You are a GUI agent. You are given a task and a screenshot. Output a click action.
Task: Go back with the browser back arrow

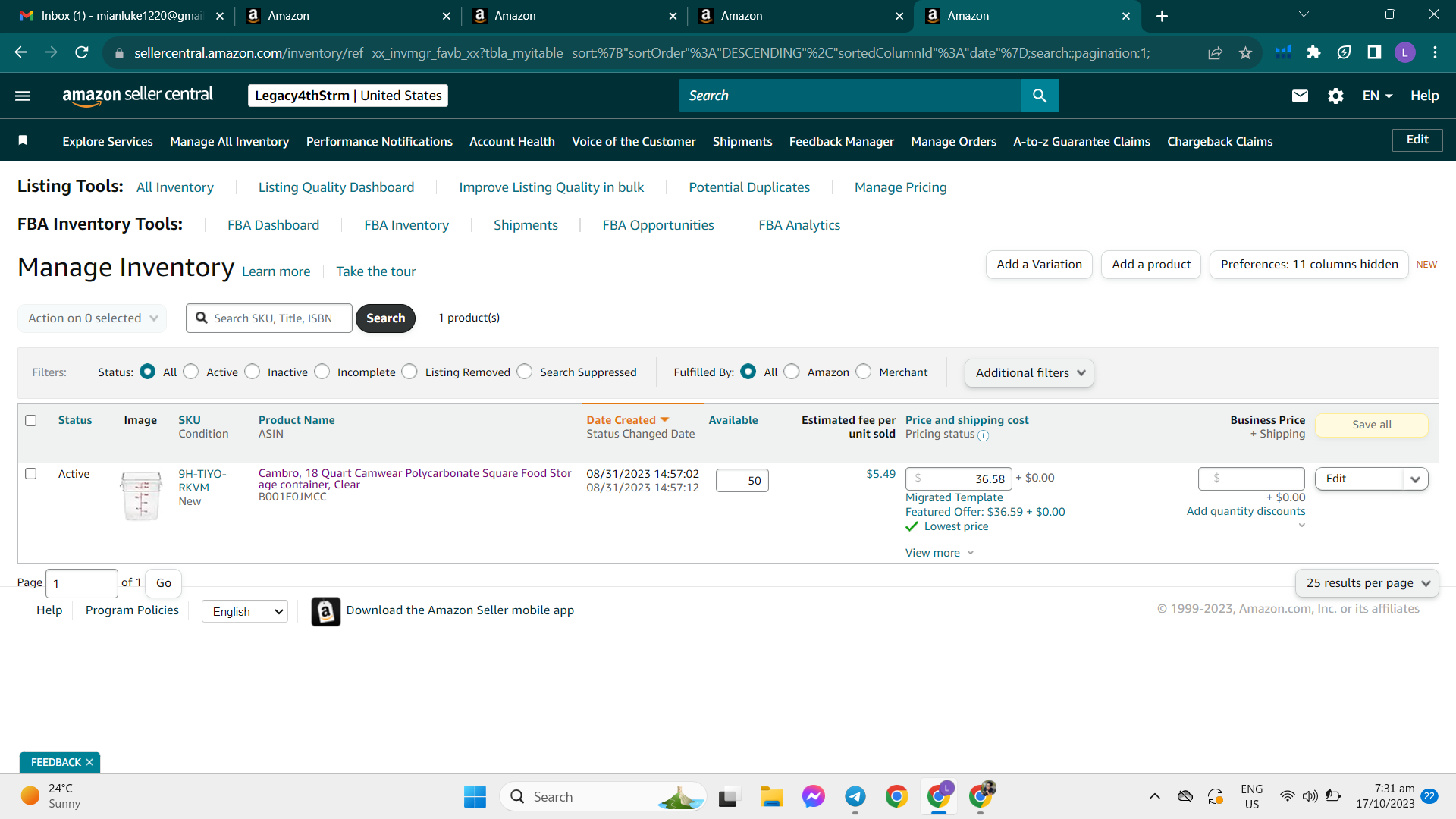point(20,52)
